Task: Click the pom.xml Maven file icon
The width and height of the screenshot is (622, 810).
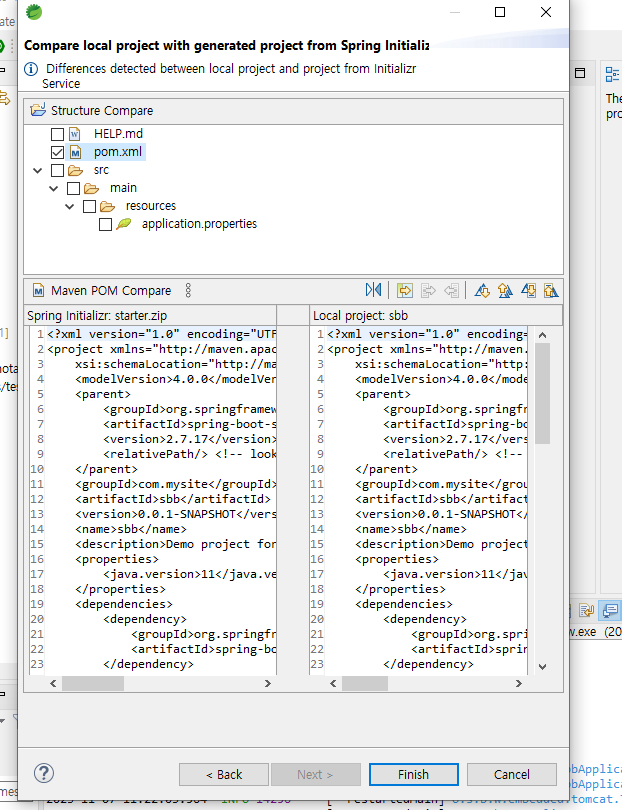Action: point(75,152)
